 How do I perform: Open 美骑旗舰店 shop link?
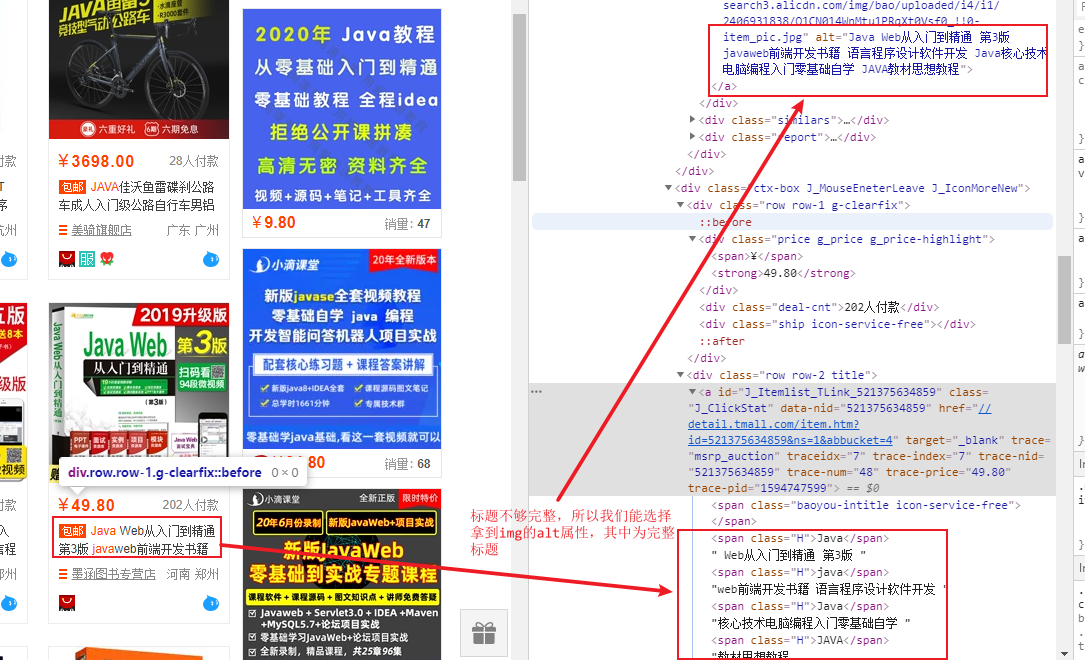click(x=102, y=230)
